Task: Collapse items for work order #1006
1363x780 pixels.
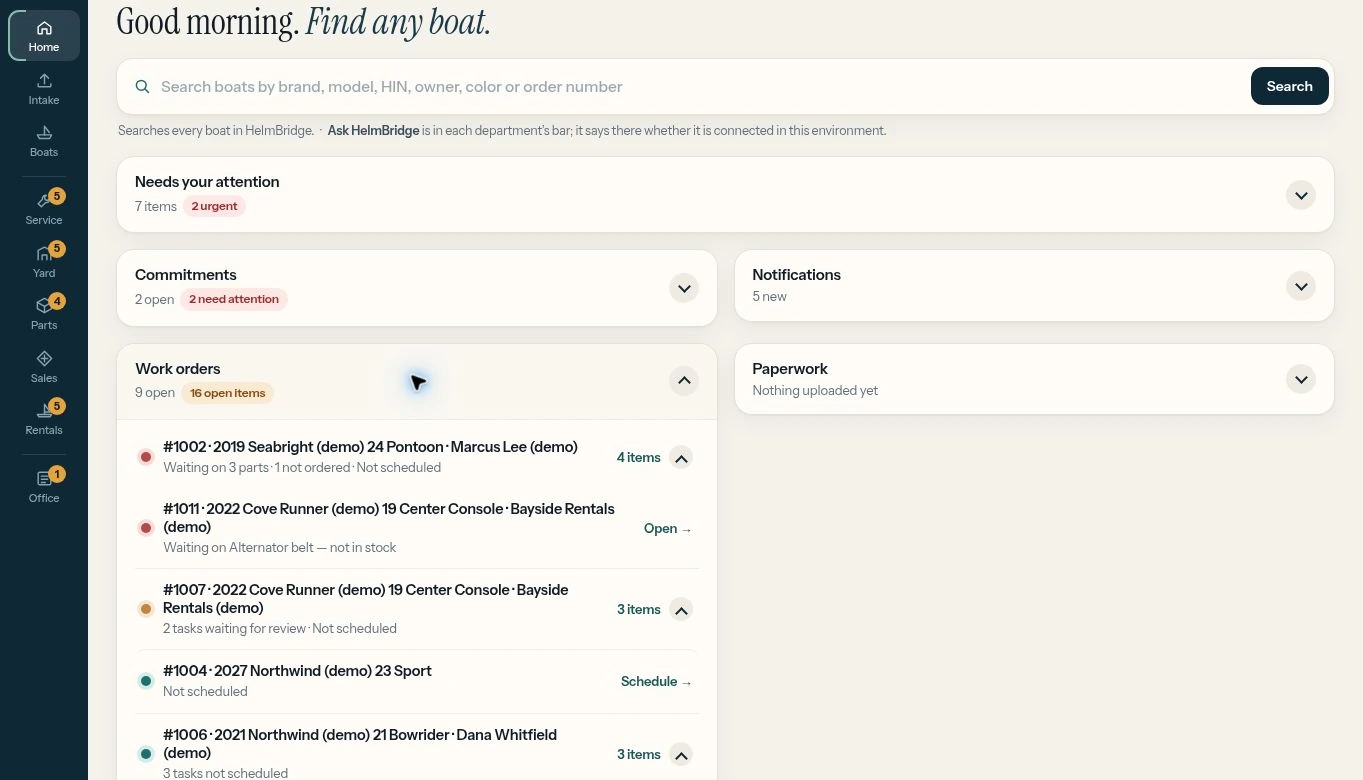Action: click(x=681, y=755)
